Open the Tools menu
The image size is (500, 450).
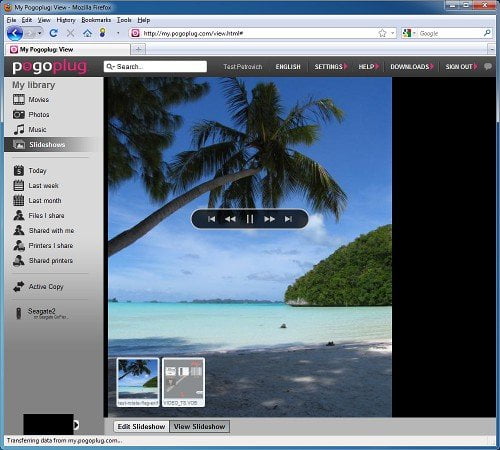click(124, 20)
